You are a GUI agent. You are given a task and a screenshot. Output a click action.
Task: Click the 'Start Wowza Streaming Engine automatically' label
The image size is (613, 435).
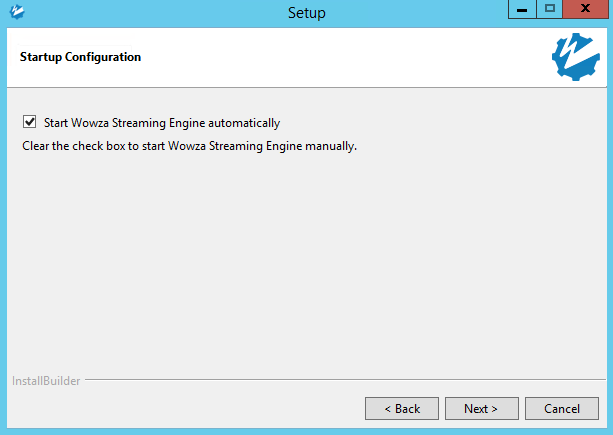point(162,123)
